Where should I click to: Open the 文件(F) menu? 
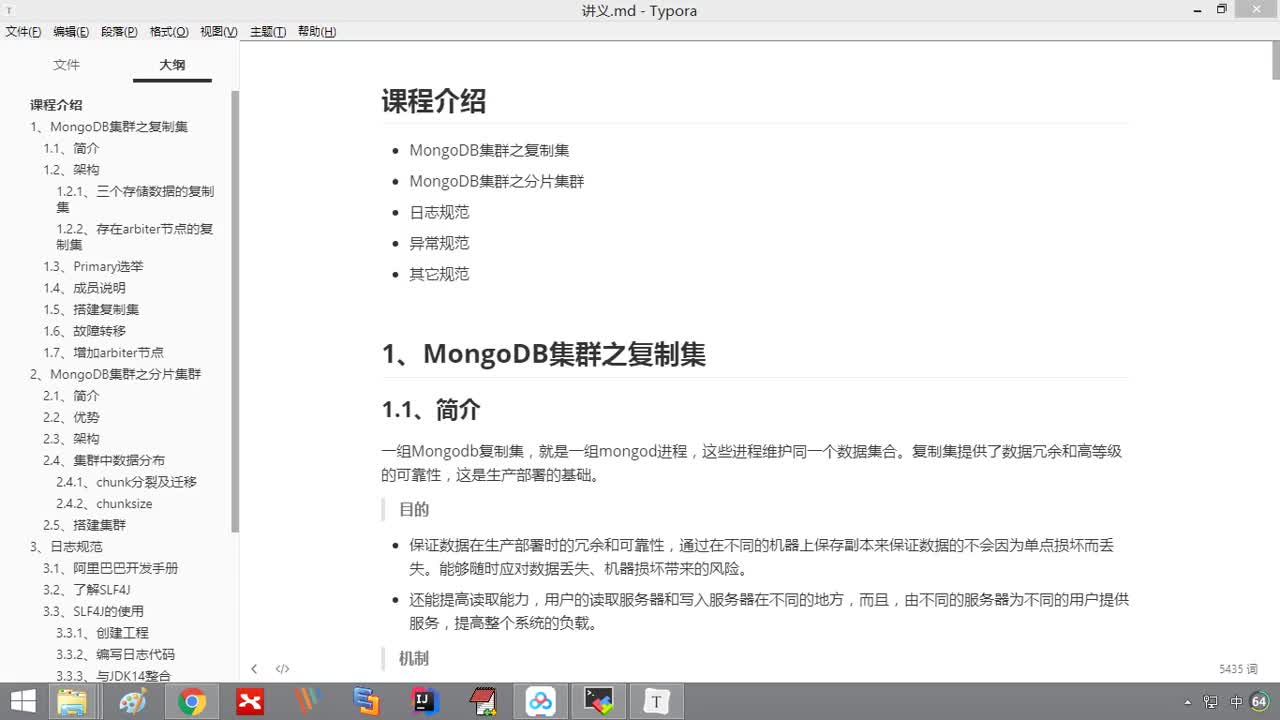(23, 32)
